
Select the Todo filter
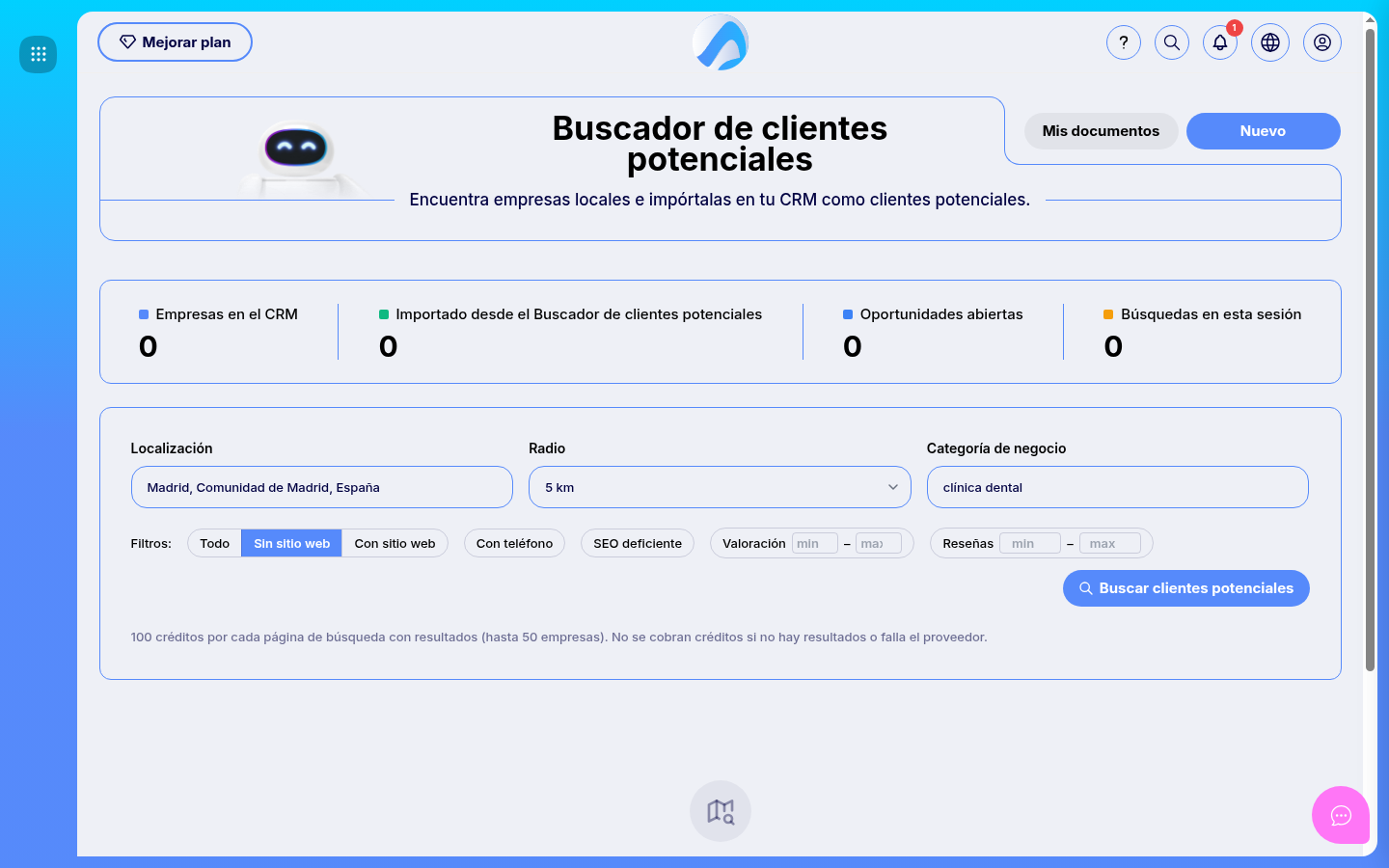point(214,543)
